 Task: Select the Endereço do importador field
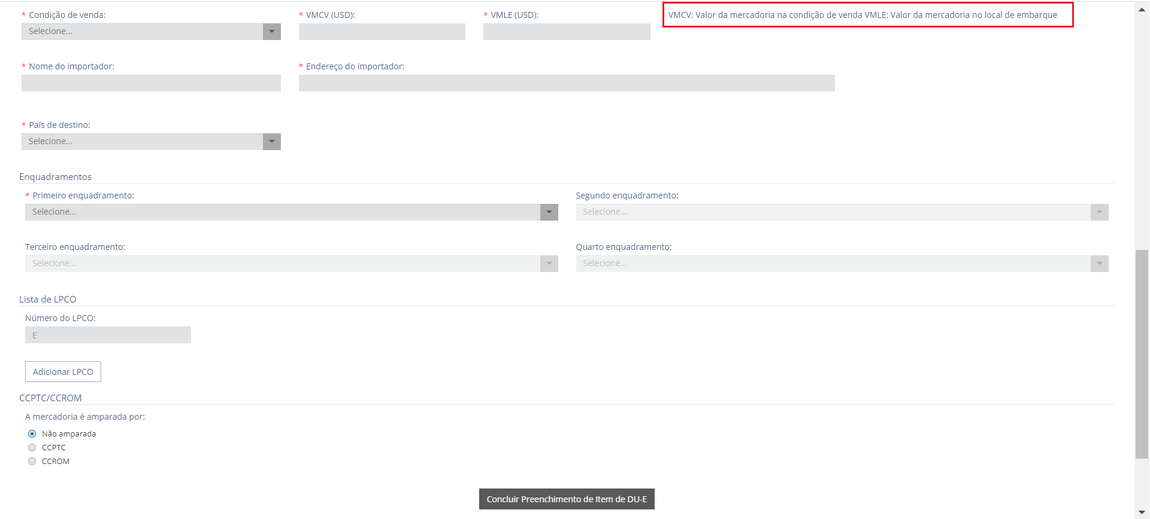coord(566,83)
